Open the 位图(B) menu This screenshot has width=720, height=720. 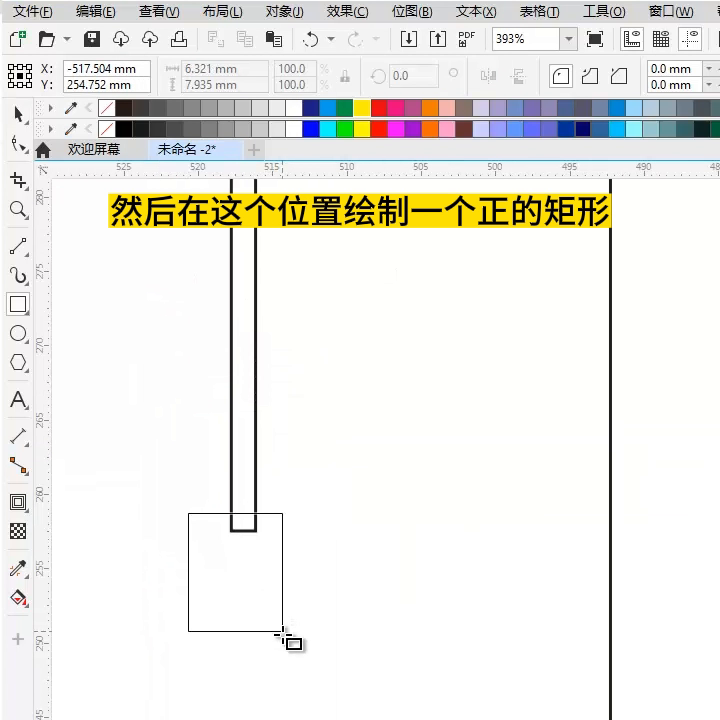click(x=412, y=11)
